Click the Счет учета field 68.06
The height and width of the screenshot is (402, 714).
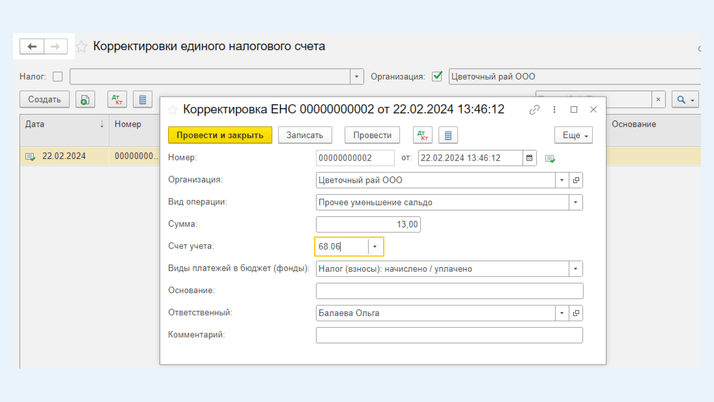click(x=342, y=247)
